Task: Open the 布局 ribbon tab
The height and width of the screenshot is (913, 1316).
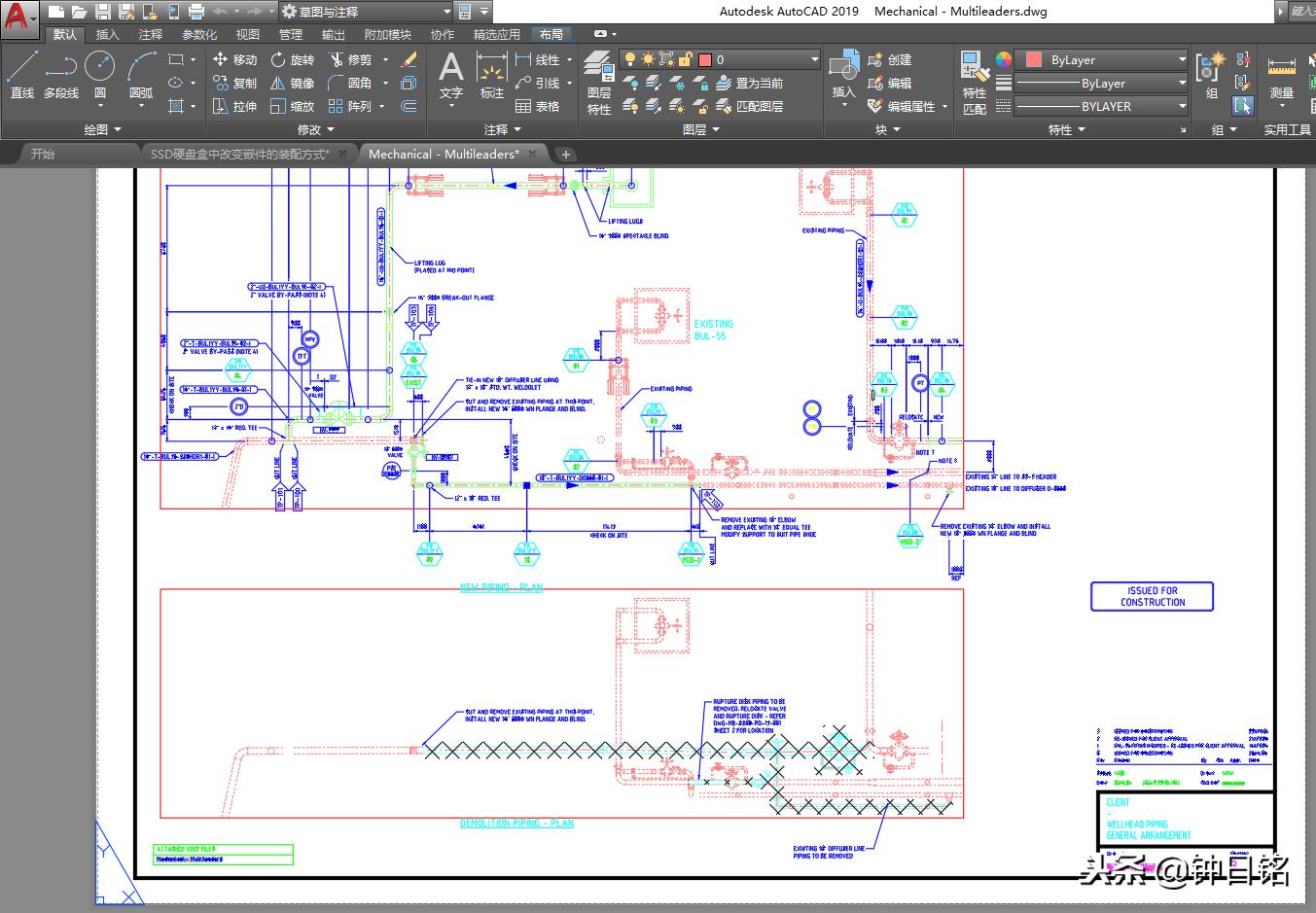Action: [x=552, y=33]
